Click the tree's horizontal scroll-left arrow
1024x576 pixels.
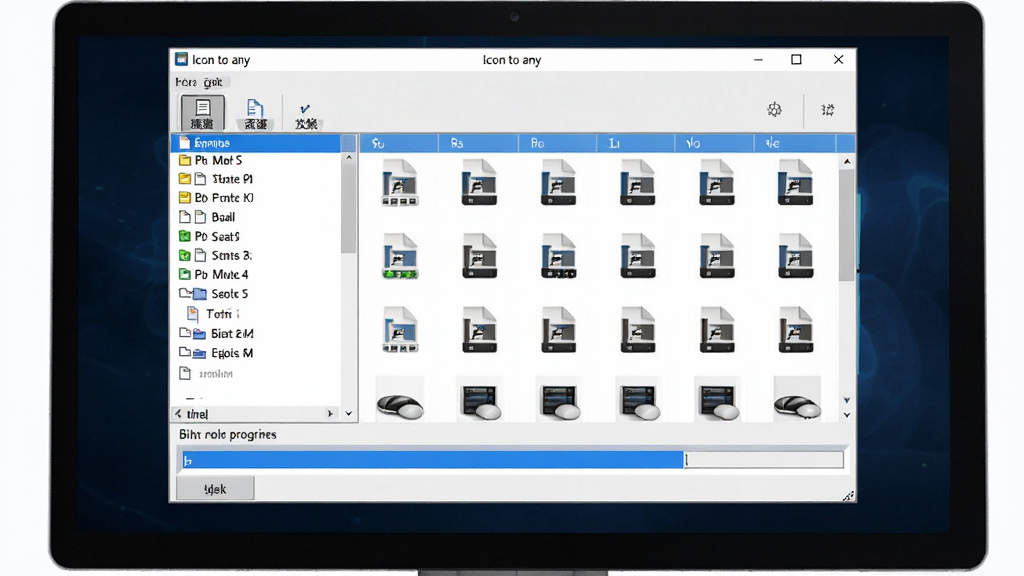(x=178, y=413)
